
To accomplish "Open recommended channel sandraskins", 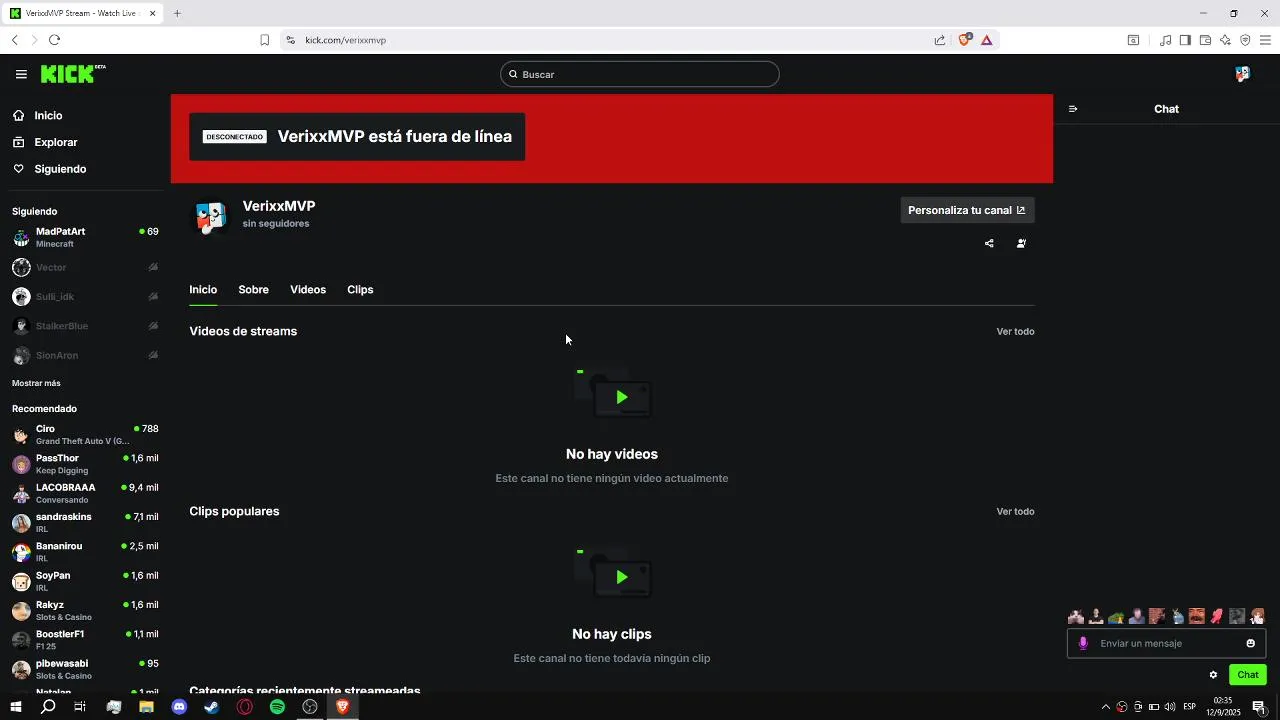I will (x=85, y=523).
